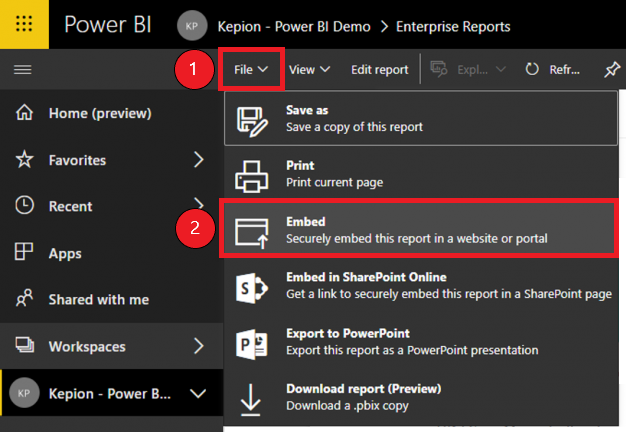Screen dimensions: 626x432
Task: Click the Apps grid icon
Action: pyautogui.click(x=24, y=252)
